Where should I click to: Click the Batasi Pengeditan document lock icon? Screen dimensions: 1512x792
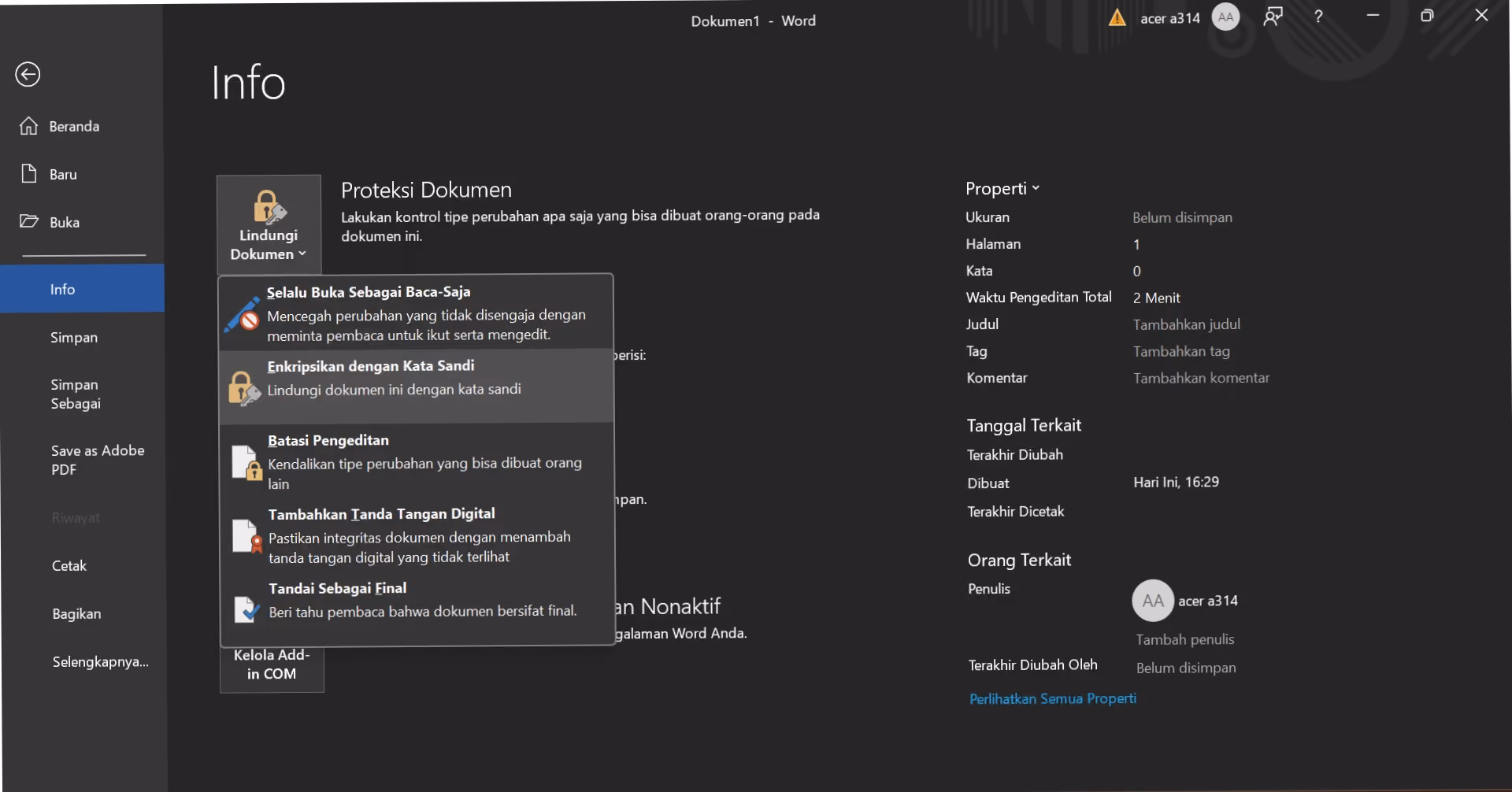point(246,463)
